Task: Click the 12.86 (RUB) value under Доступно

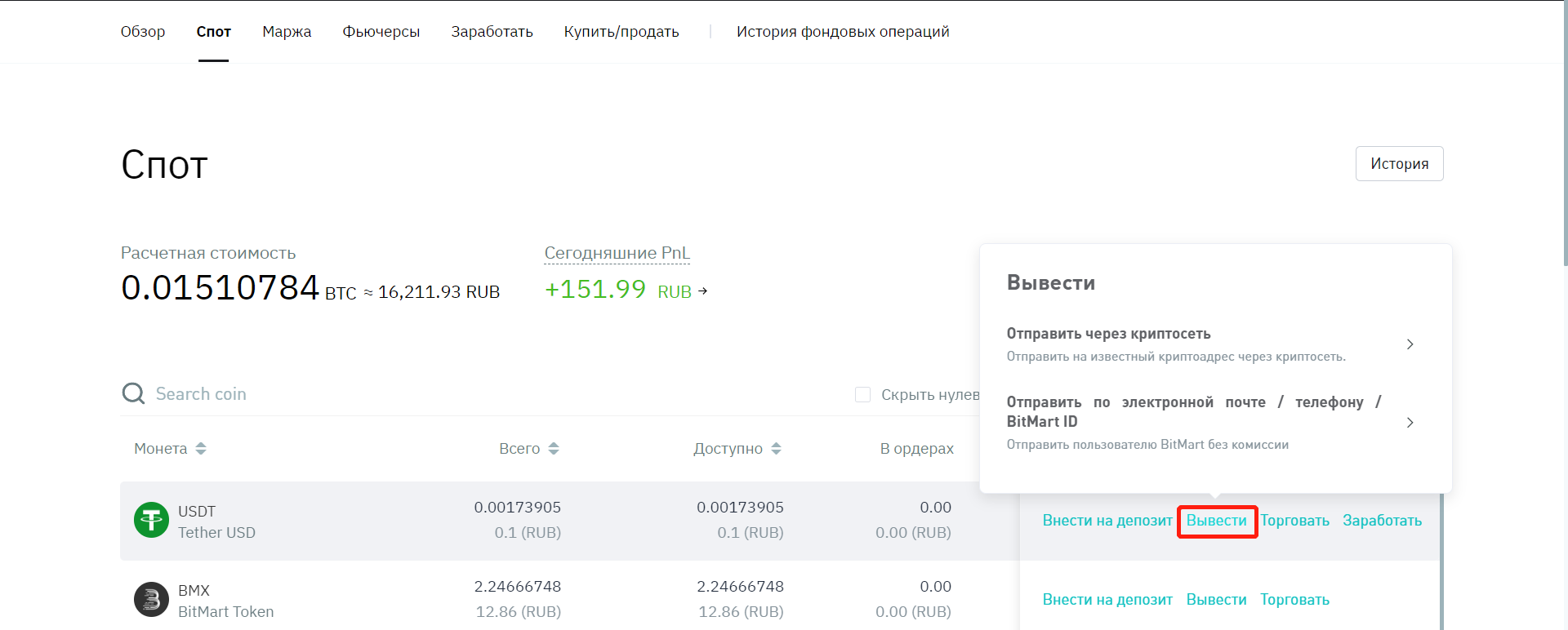Action: [x=741, y=612]
